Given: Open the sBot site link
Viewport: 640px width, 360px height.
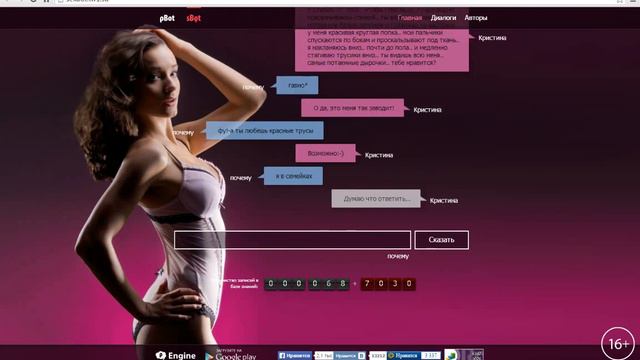Looking at the screenshot, I should (193, 18).
